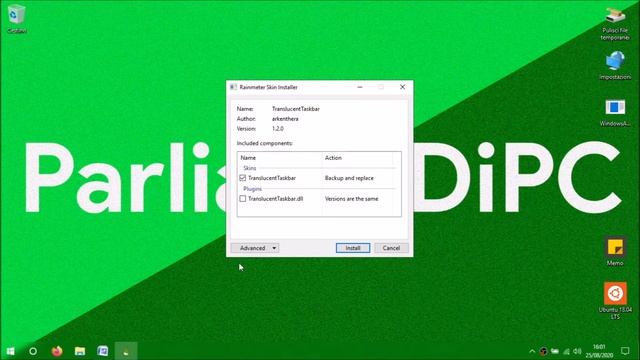640x360 pixels.
Task: Open File Explorer from the taskbar
Action: click(x=80, y=351)
